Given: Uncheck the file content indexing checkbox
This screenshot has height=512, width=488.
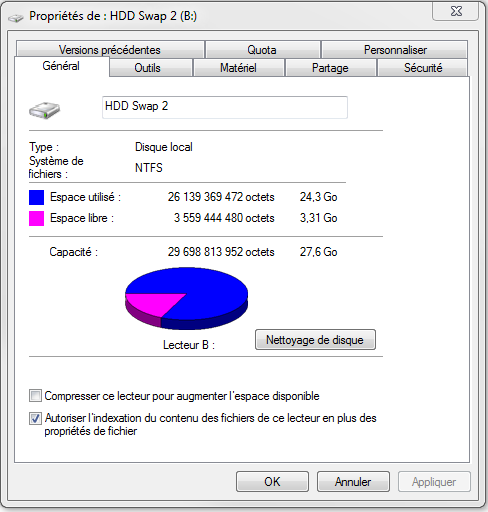Looking at the screenshot, I should [35, 418].
